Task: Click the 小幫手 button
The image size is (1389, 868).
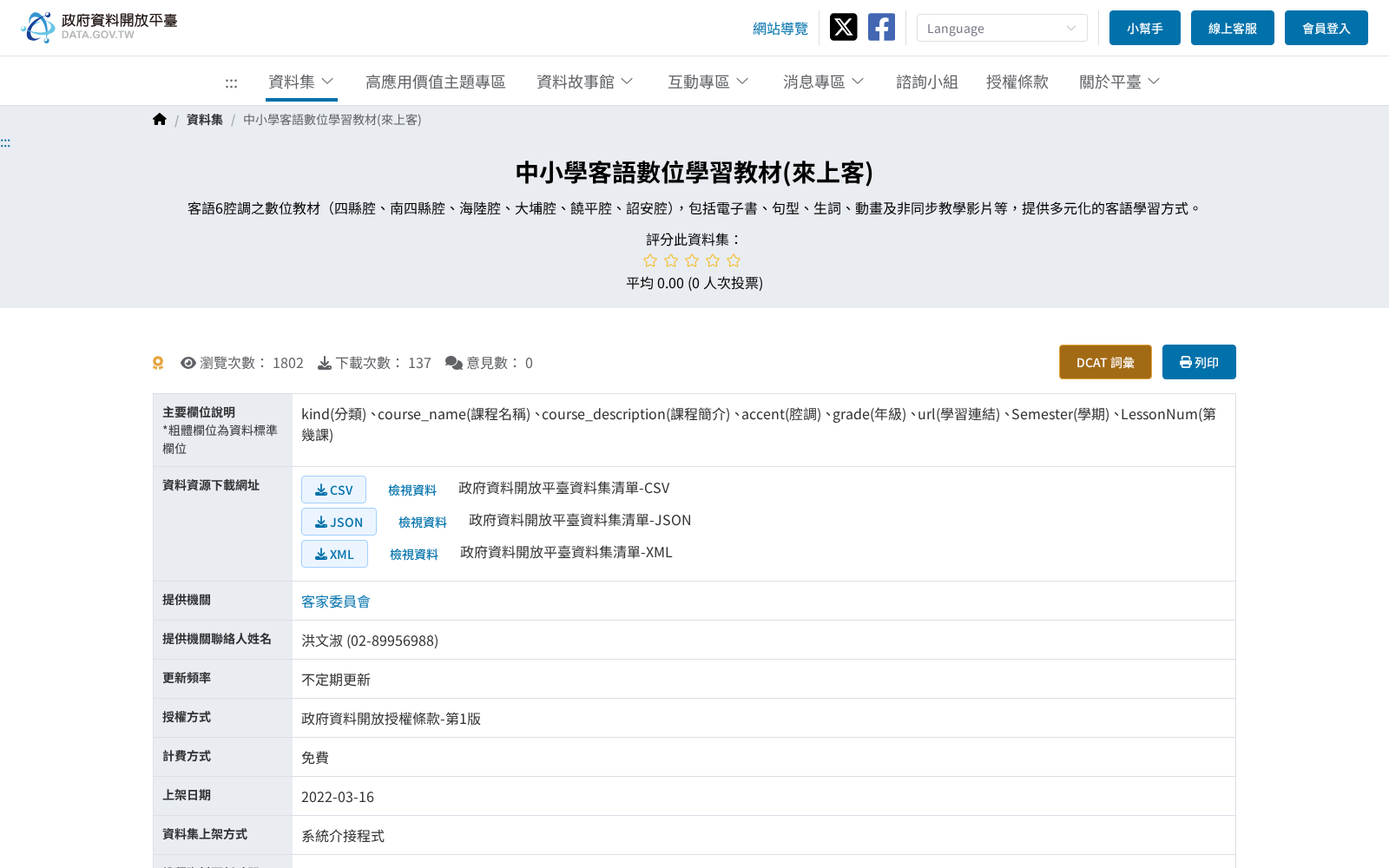Action: click(1145, 28)
